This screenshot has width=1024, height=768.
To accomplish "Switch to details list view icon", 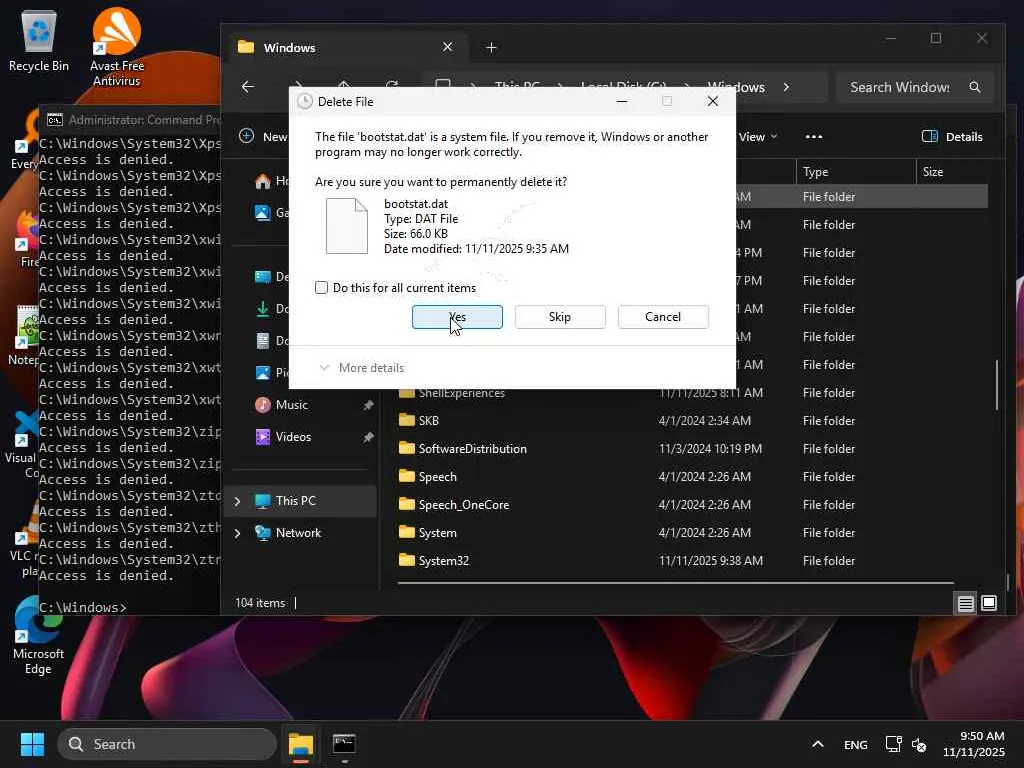I will 965,603.
